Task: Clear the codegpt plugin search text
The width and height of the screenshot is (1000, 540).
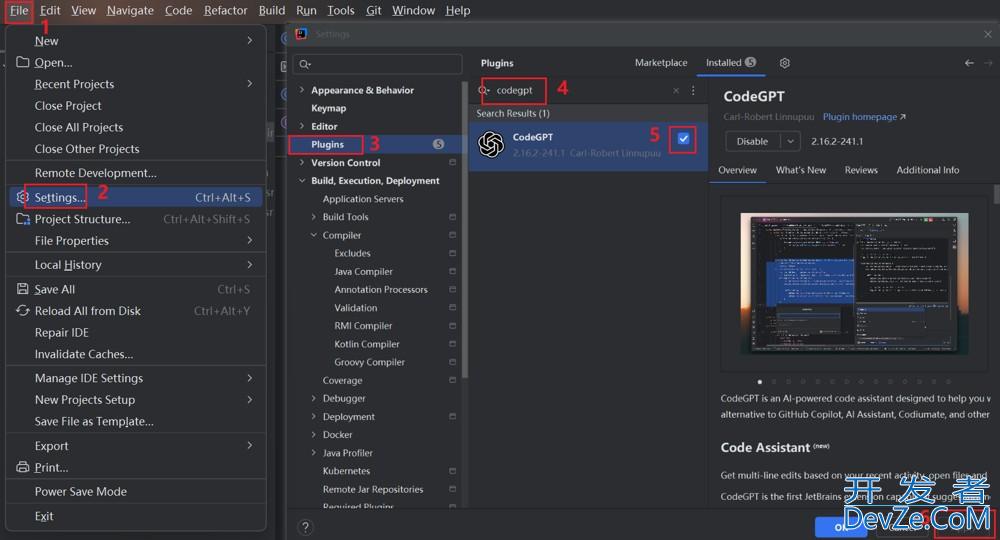Action: point(676,91)
